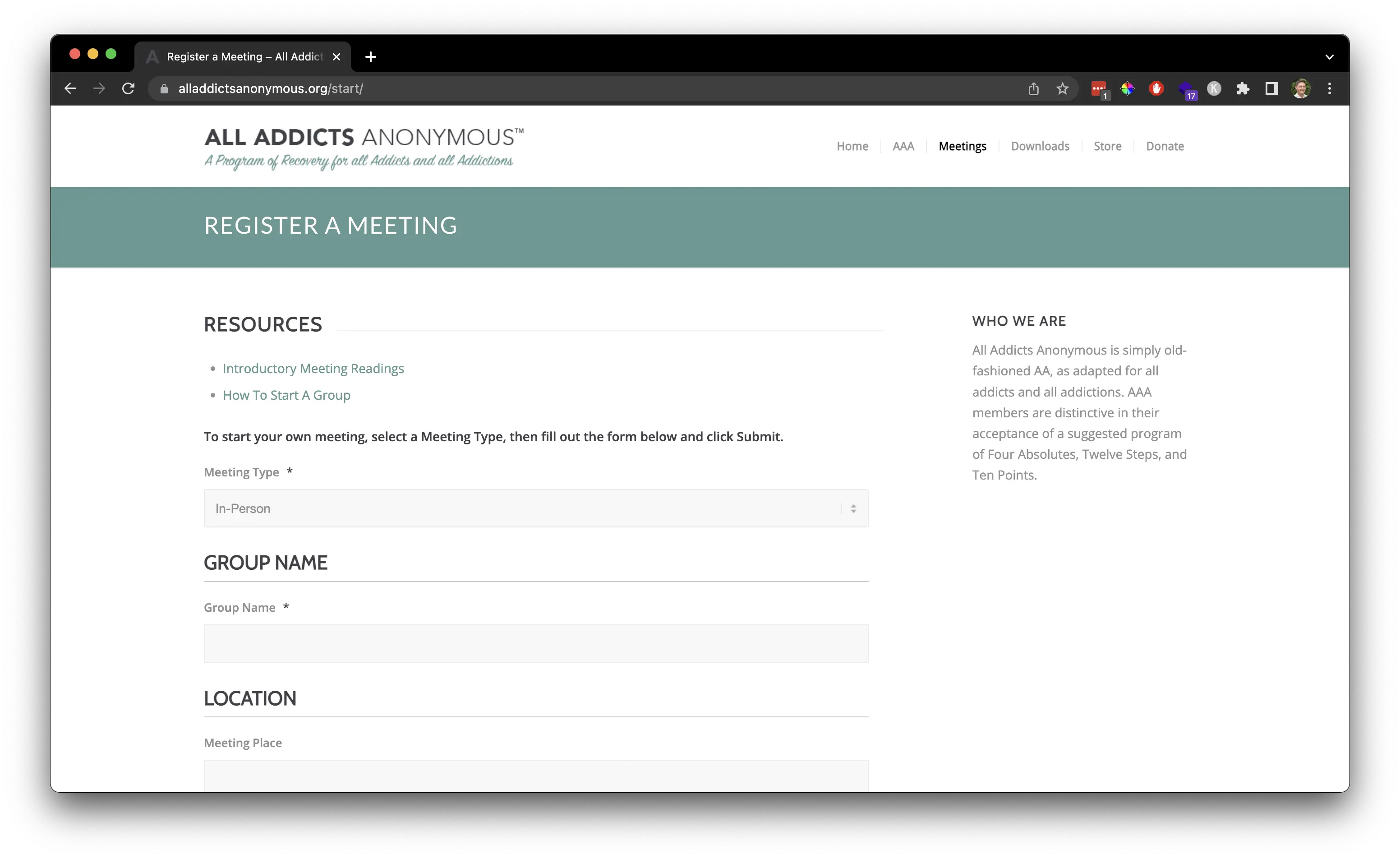The image size is (1400, 859).
Task: Open Chrome's three-dot menu
Action: (x=1330, y=88)
